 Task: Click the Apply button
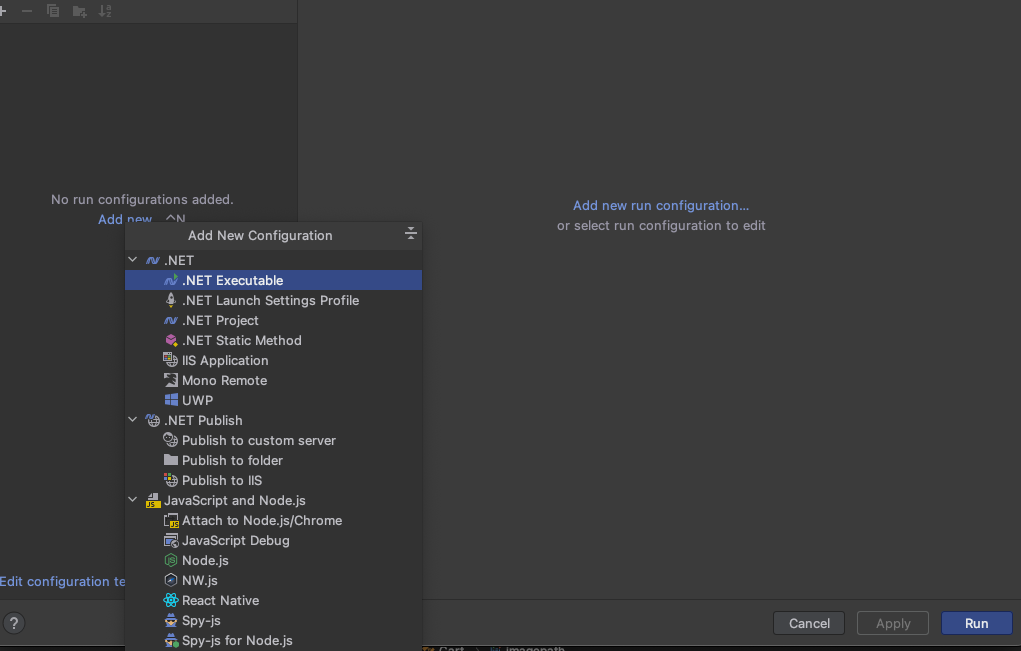click(892, 622)
